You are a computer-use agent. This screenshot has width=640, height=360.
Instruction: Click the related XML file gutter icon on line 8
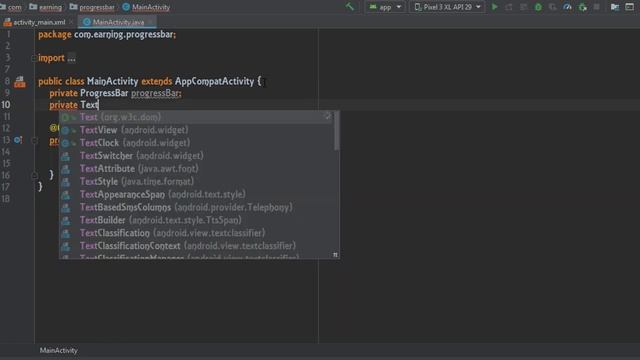20,82
